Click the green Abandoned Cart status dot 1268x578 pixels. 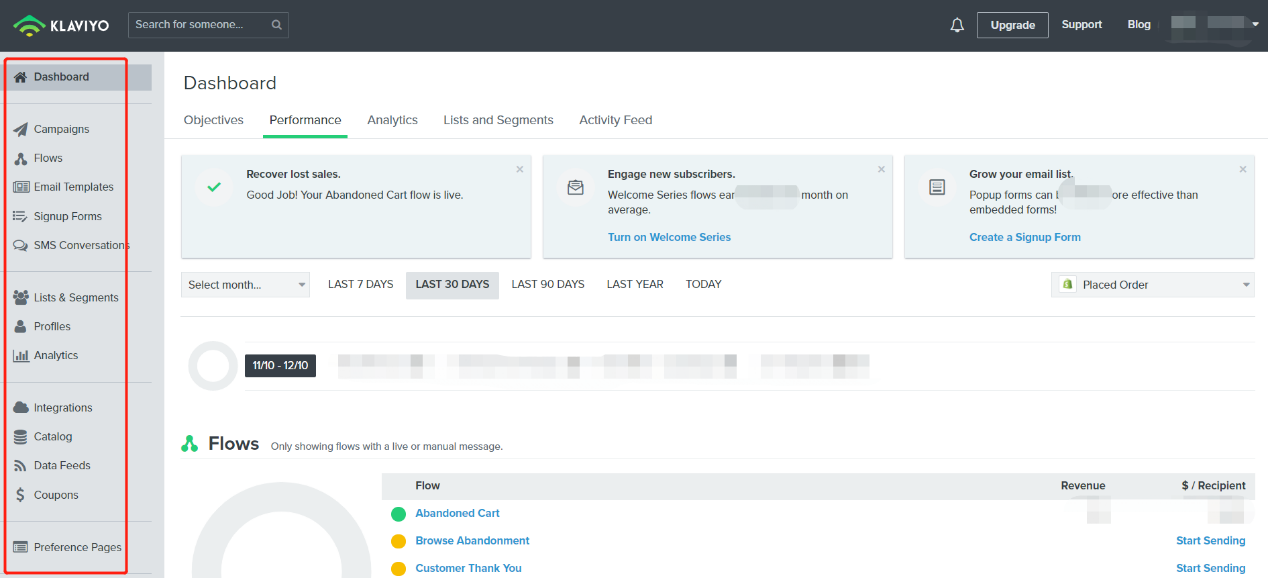click(x=398, y=514)
